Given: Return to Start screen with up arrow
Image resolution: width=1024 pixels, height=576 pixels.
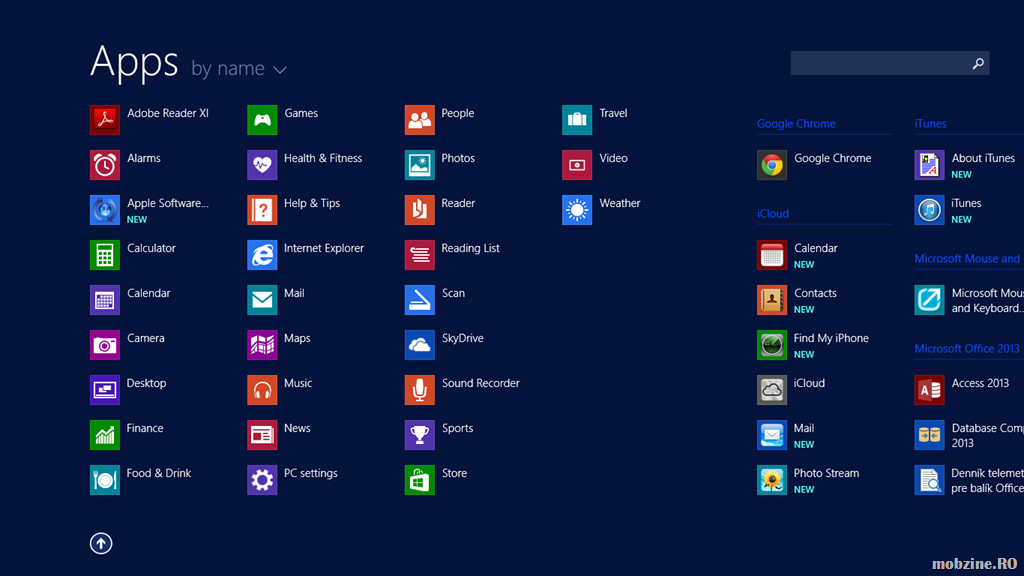Looking at the screenshot, I should 101,543.
